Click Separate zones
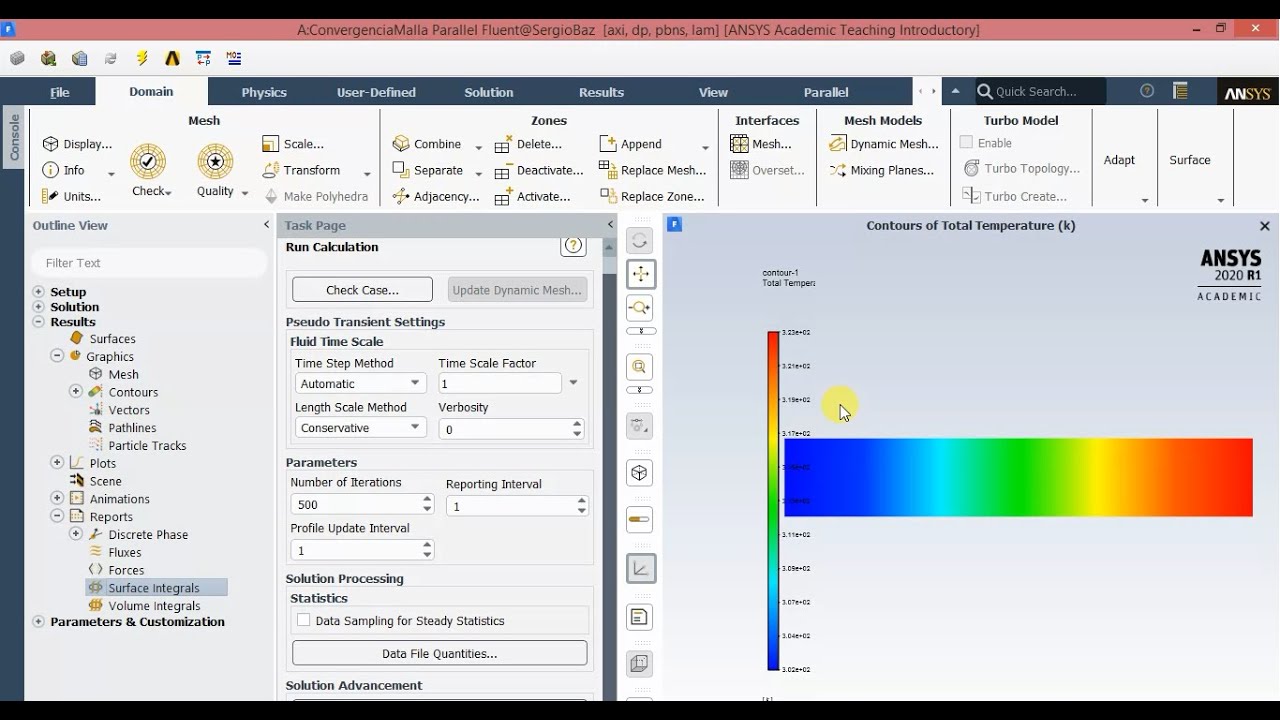Image resolution: width=1280 pixels, height=720 pixels. click(x=428, y=170)
